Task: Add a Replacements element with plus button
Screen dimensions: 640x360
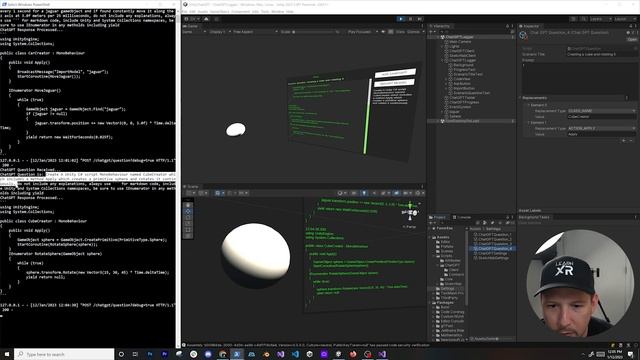Action: point(624,140)
